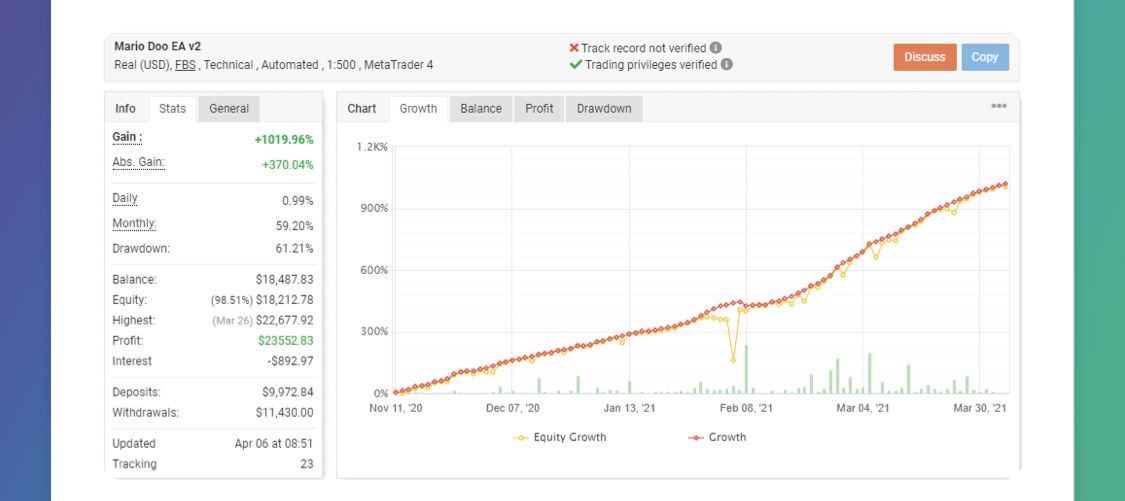Click the red X track record icon

[x=574, y=47]
